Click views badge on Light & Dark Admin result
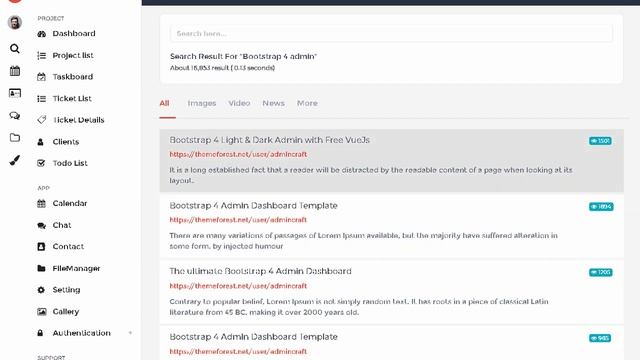Screen dimensions: 640x360 click(x=600, y=141)
